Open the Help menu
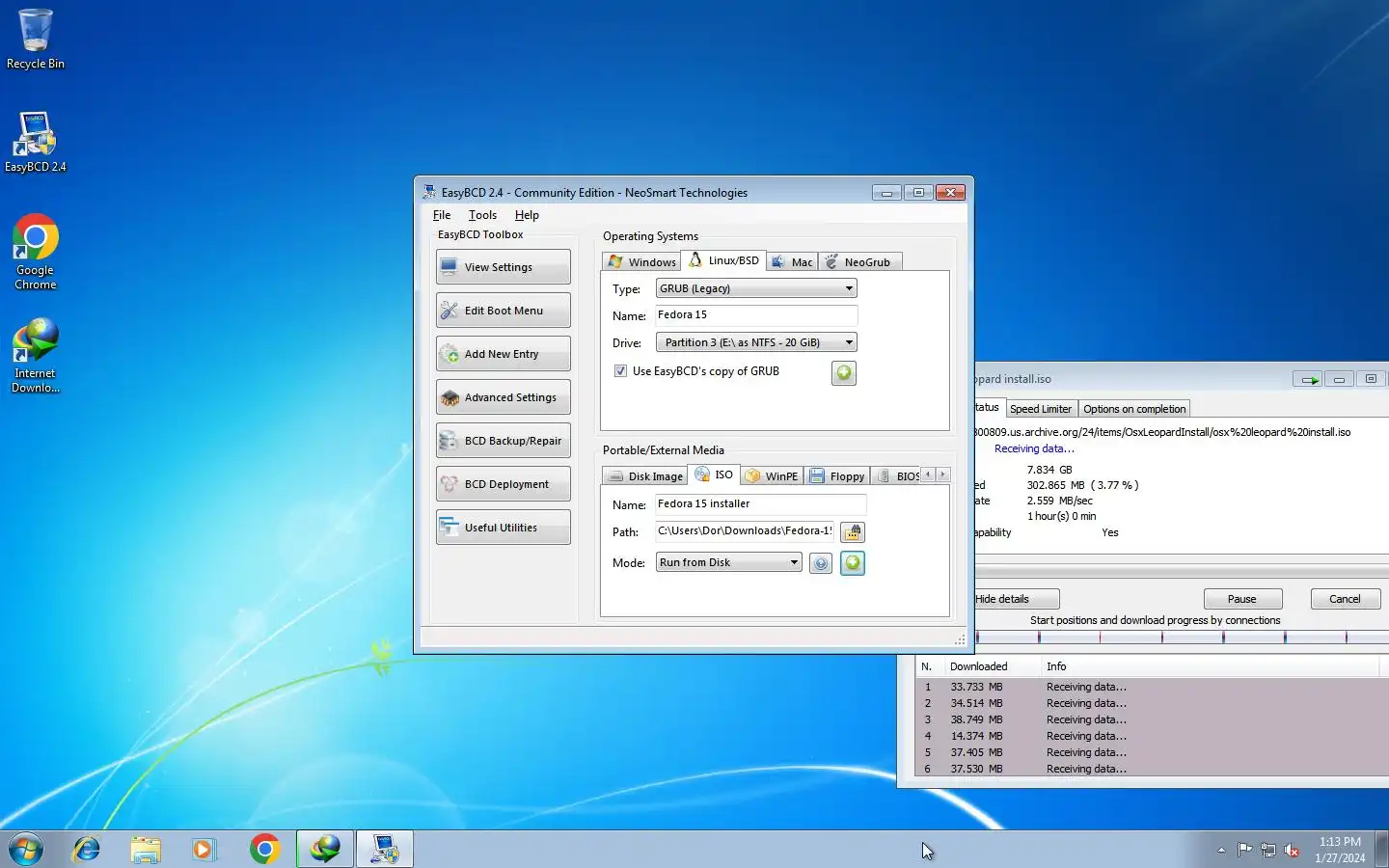 527,215
